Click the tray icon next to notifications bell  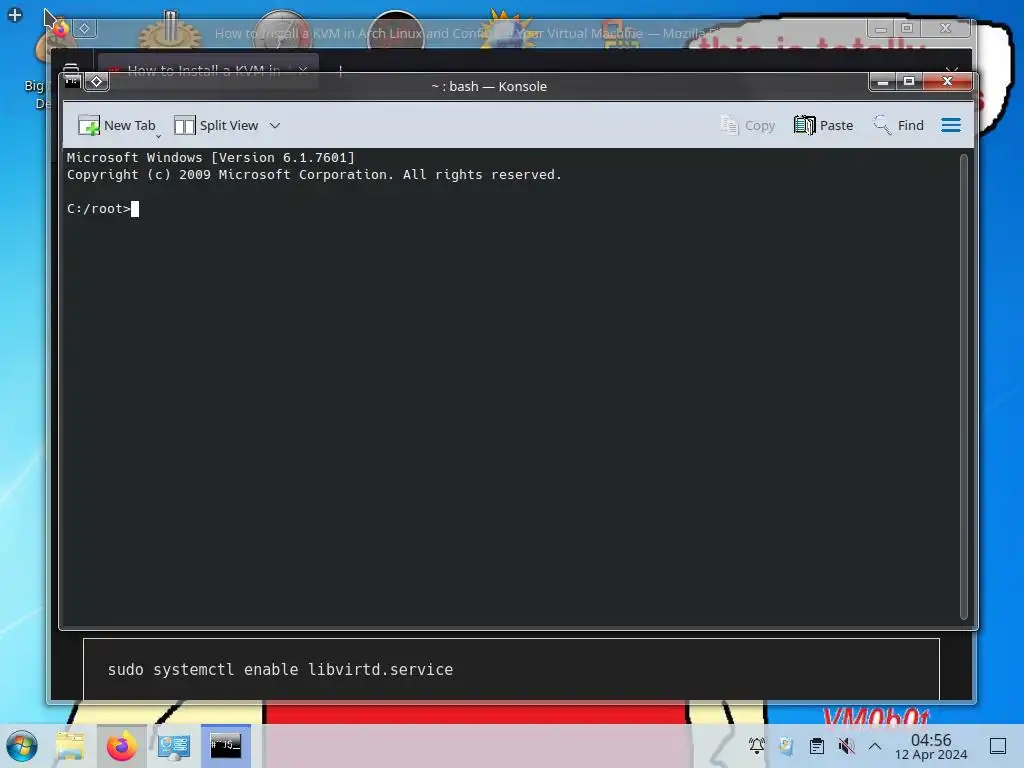[x=786, y=746]
